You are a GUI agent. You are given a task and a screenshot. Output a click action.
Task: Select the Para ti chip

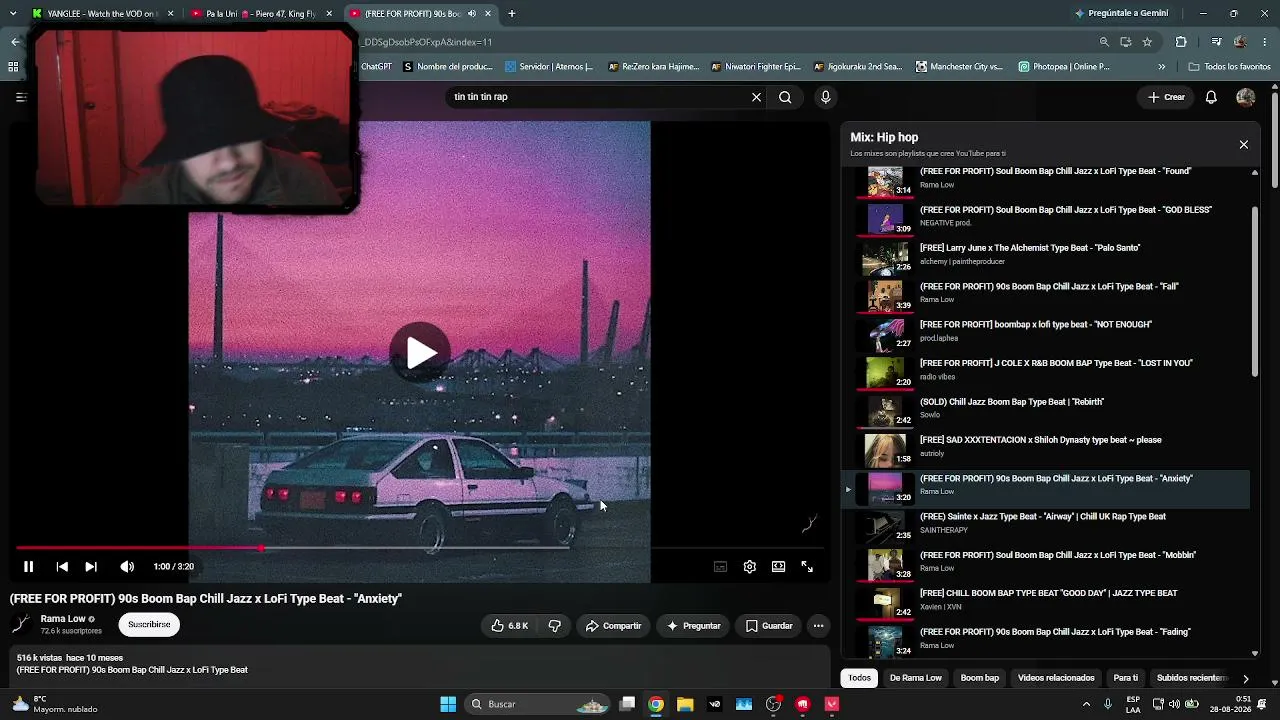[1126, 678]
